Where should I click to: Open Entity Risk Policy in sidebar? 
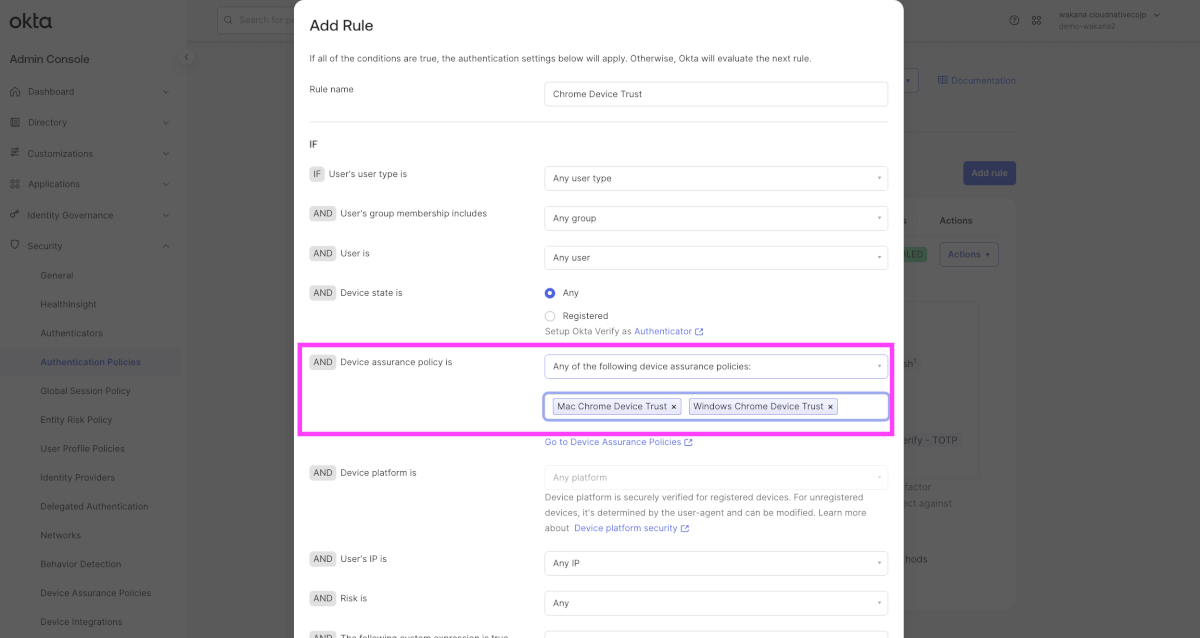[76, 420]
